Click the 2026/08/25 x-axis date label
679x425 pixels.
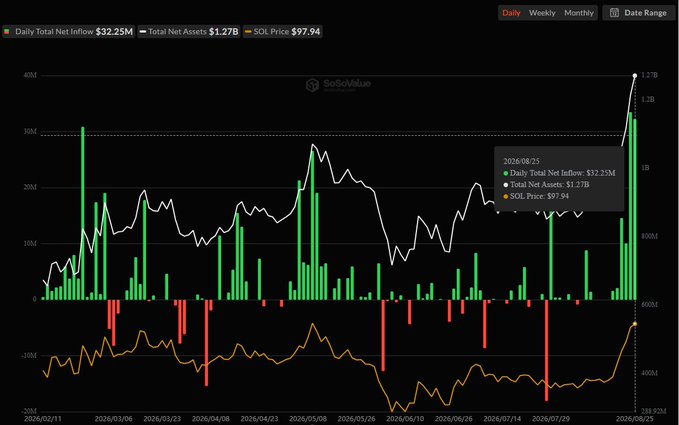tap(634, 419)
